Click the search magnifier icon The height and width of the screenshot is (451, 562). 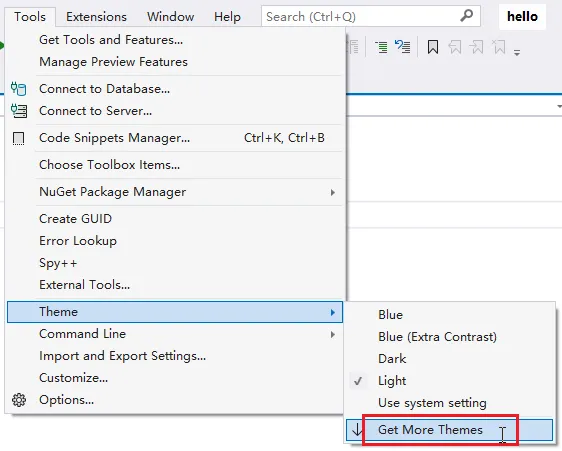(466, 16)
